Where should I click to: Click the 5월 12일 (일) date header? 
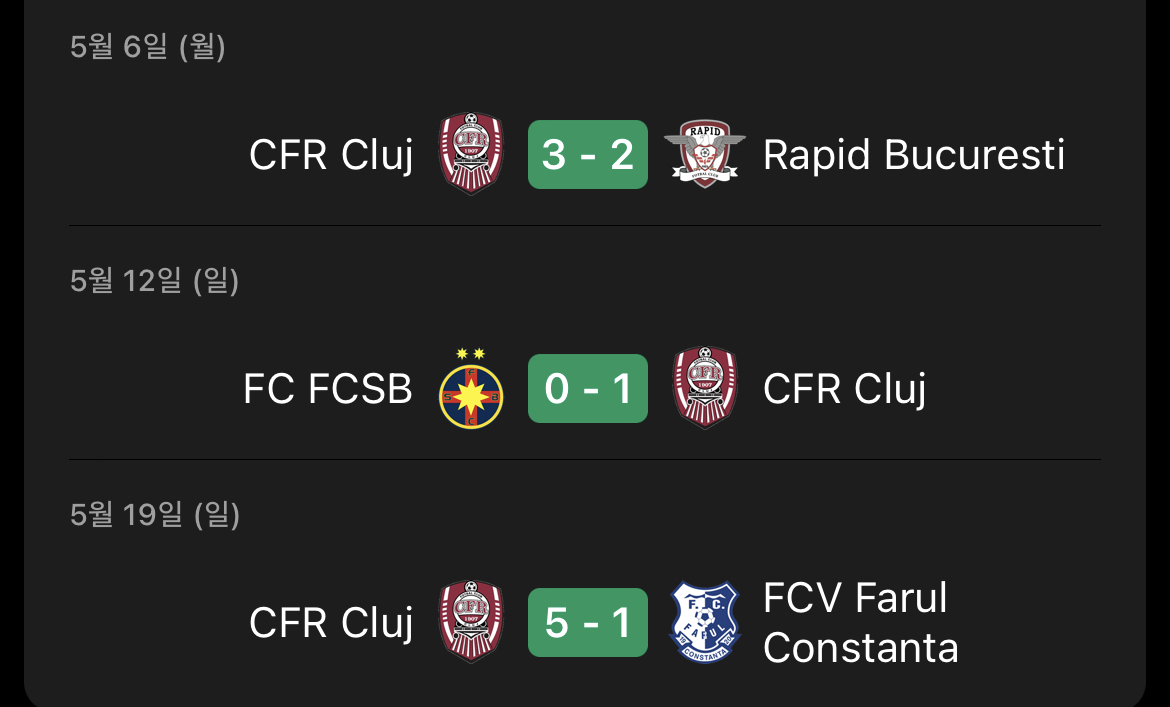(x=154, y=281)
